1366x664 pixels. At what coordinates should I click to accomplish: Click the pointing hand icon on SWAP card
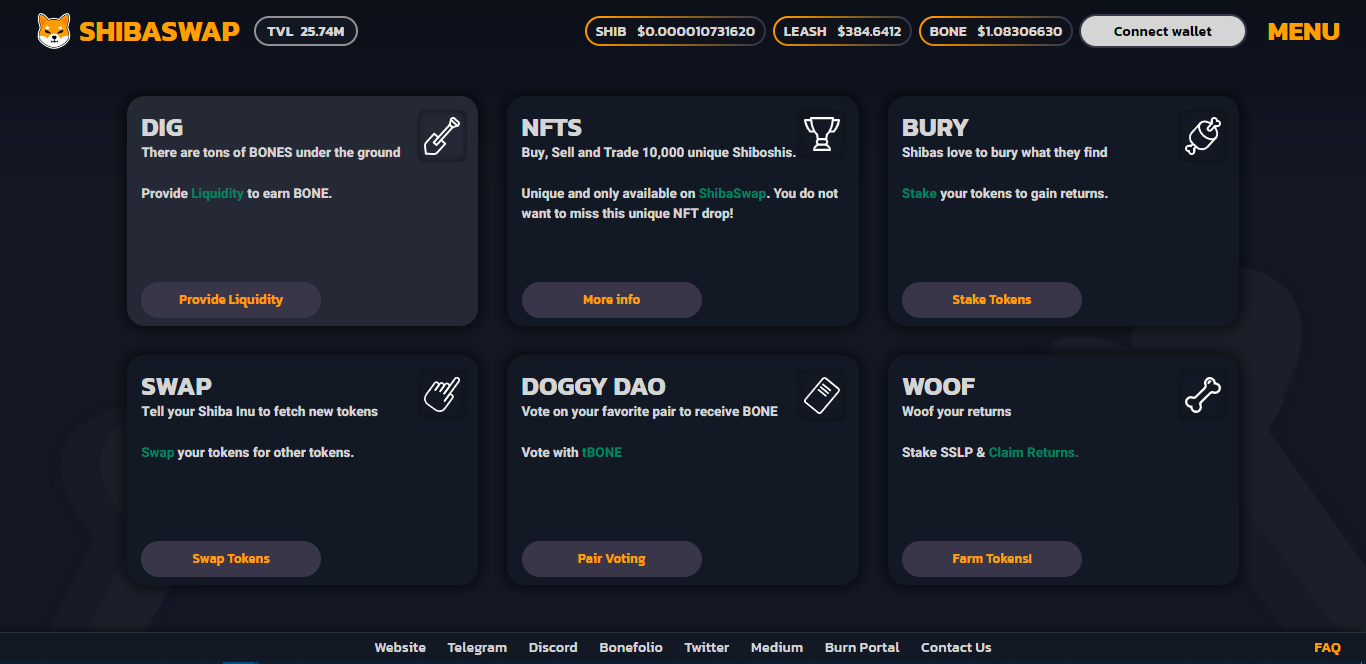tap(442, 394)
